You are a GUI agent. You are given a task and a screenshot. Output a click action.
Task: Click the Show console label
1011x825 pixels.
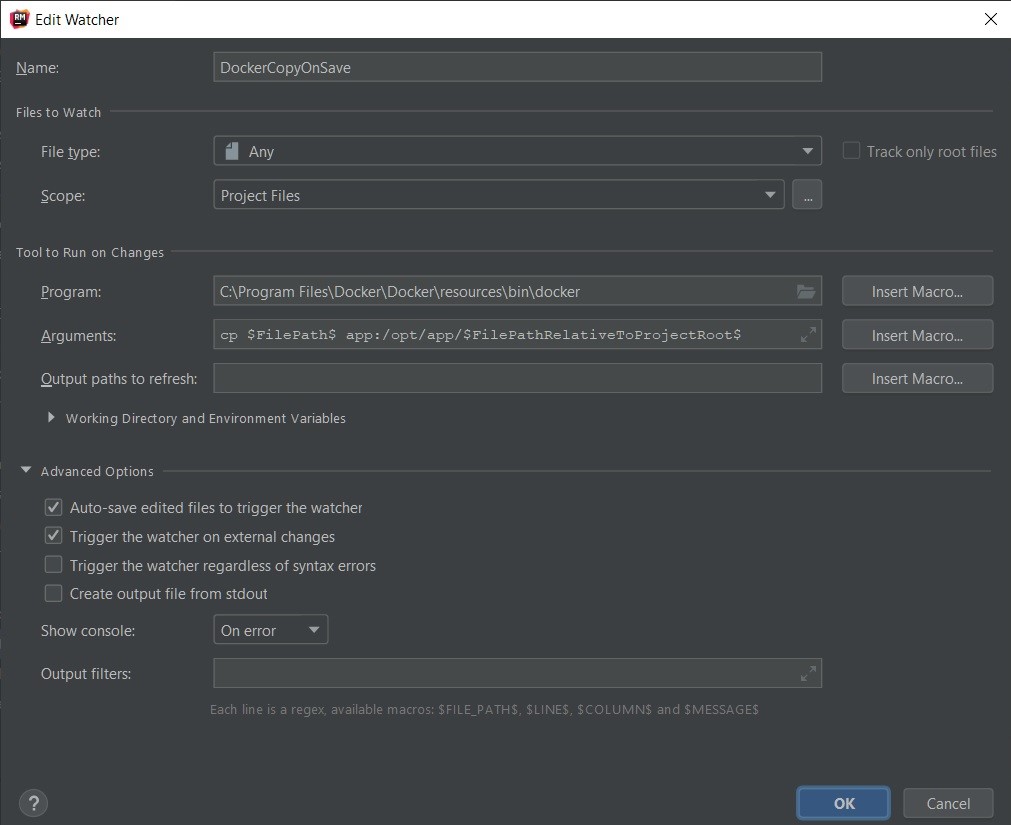pyautogui.click(x=88, y=630)
